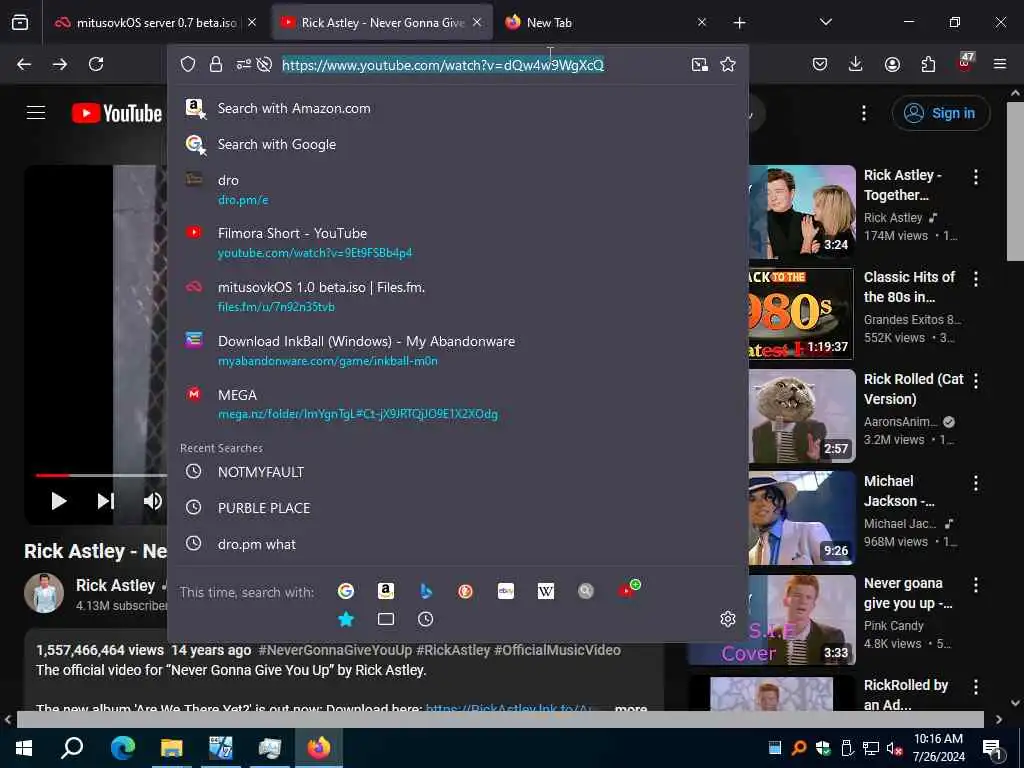Screen dimensions: 1024x768
Task: Open Download InkBall My Abandonware suggestion
Action: [x=458, y=351]
